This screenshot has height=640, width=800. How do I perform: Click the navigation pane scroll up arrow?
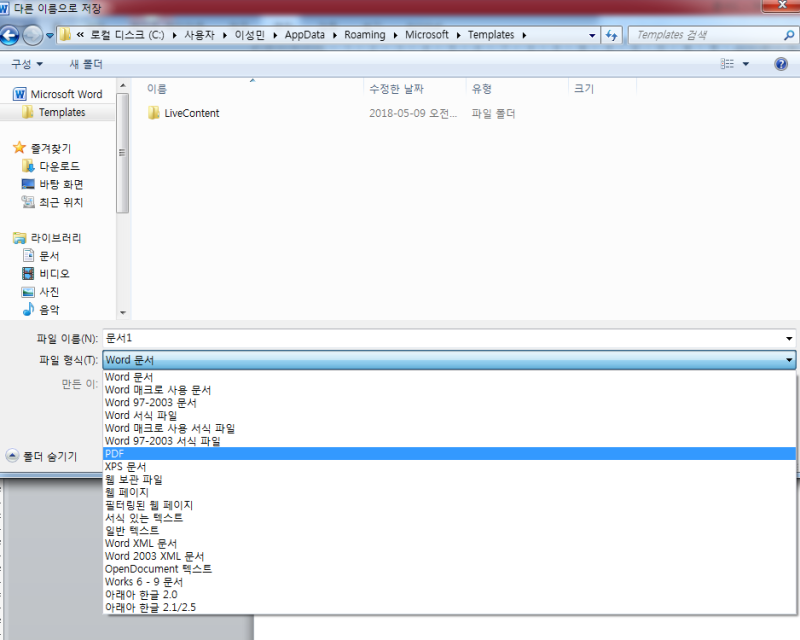click(122, 85)
